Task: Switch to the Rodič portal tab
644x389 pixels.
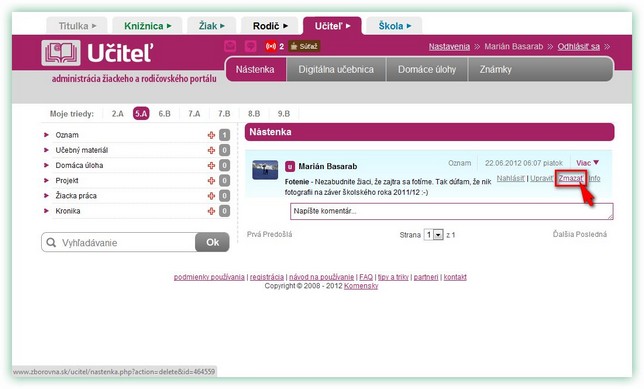Action: coord(270,26)
